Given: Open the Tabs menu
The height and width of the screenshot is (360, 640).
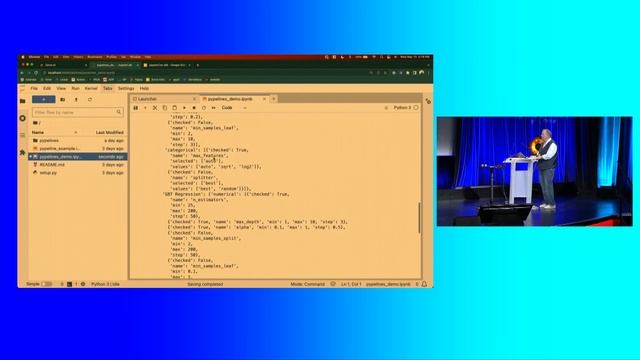Looking at the screenshot, I should [x=107, y=88].
